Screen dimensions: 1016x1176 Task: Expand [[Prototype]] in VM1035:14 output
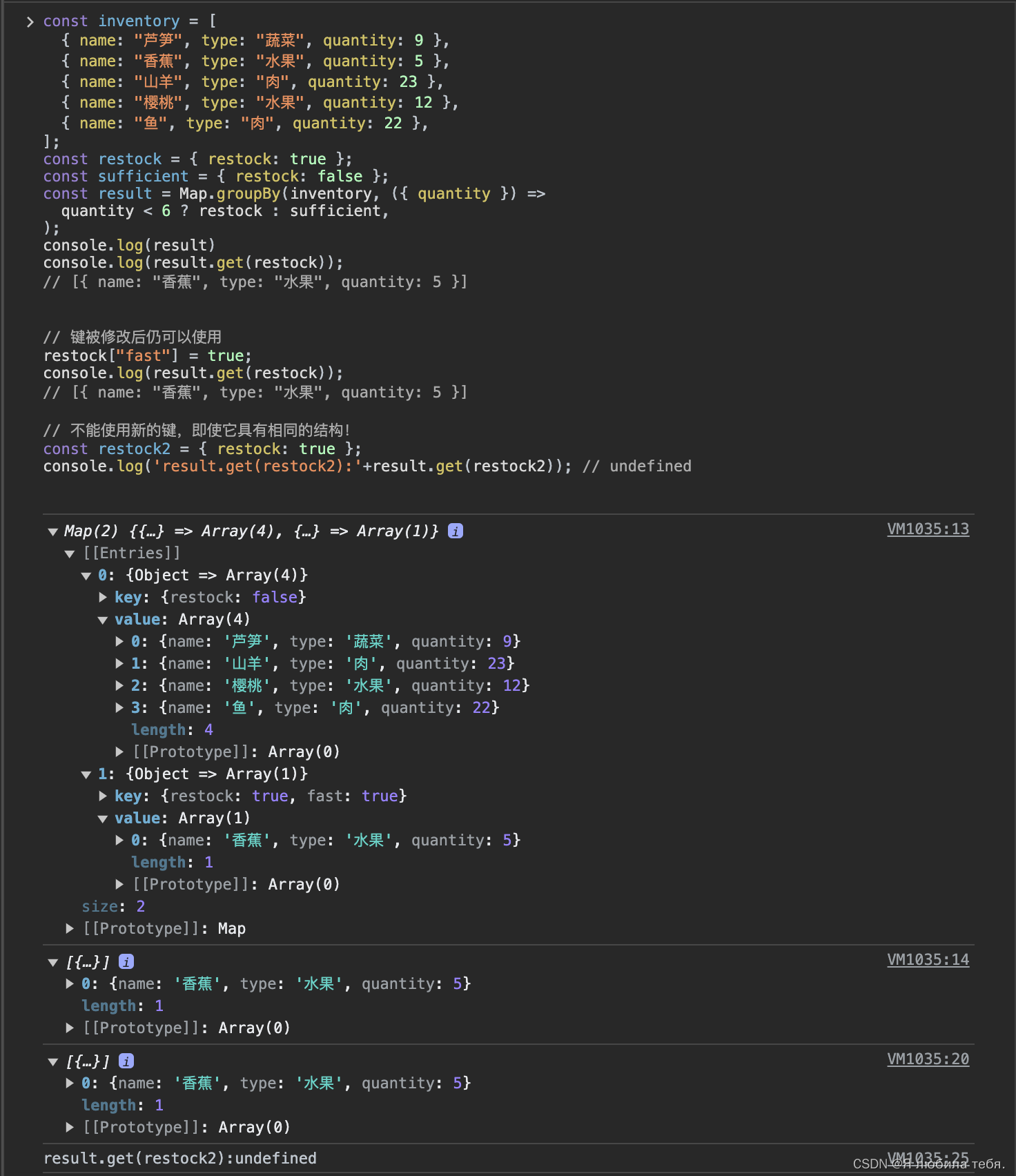[69, 1028]
